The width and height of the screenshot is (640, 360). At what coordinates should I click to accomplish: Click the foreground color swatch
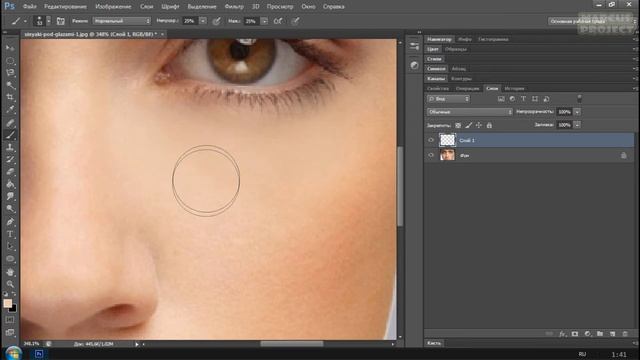[x=7, y=303]
